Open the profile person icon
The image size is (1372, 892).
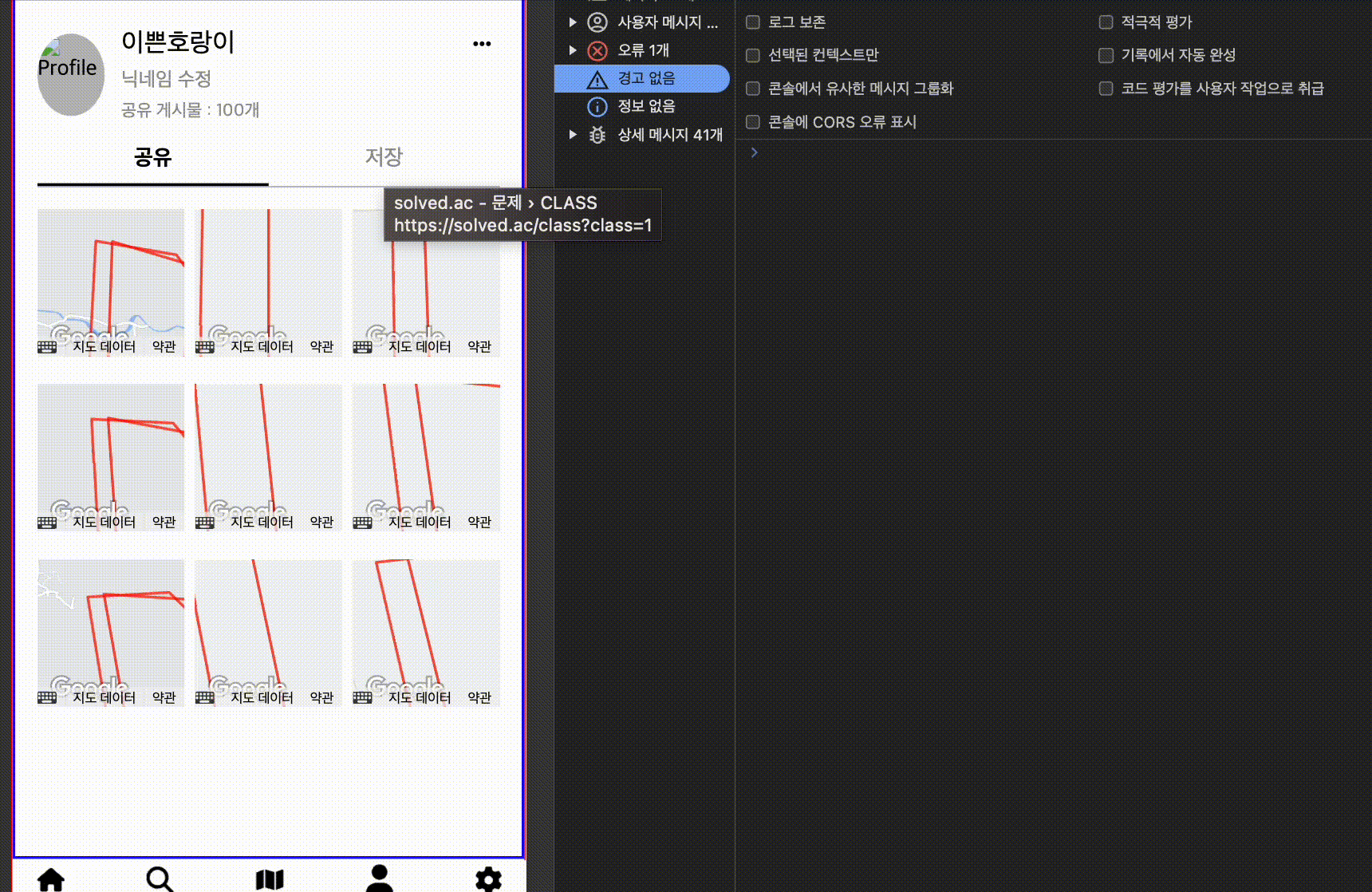[379, 878]
